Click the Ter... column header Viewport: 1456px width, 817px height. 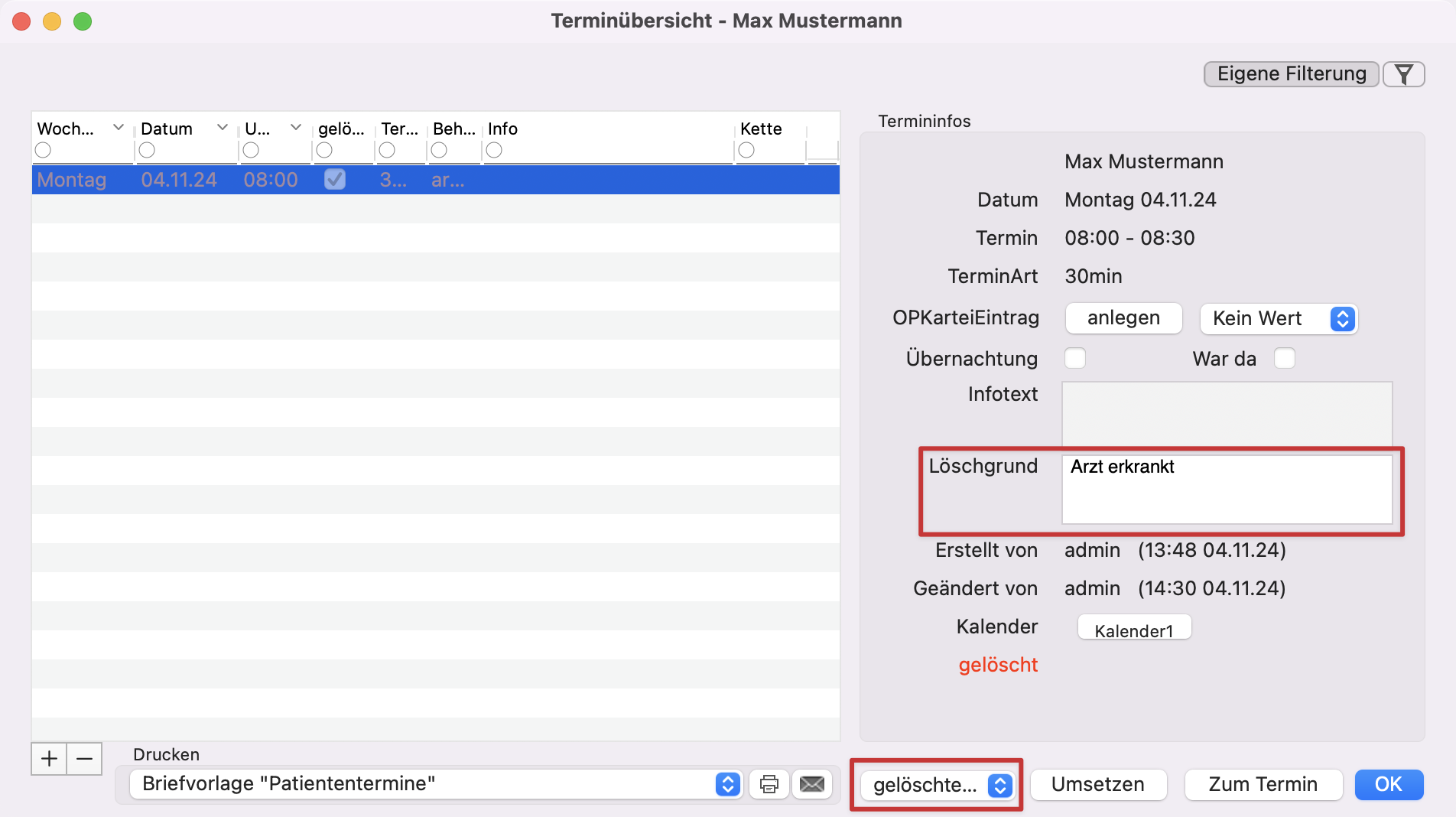[x=400, y=129]
